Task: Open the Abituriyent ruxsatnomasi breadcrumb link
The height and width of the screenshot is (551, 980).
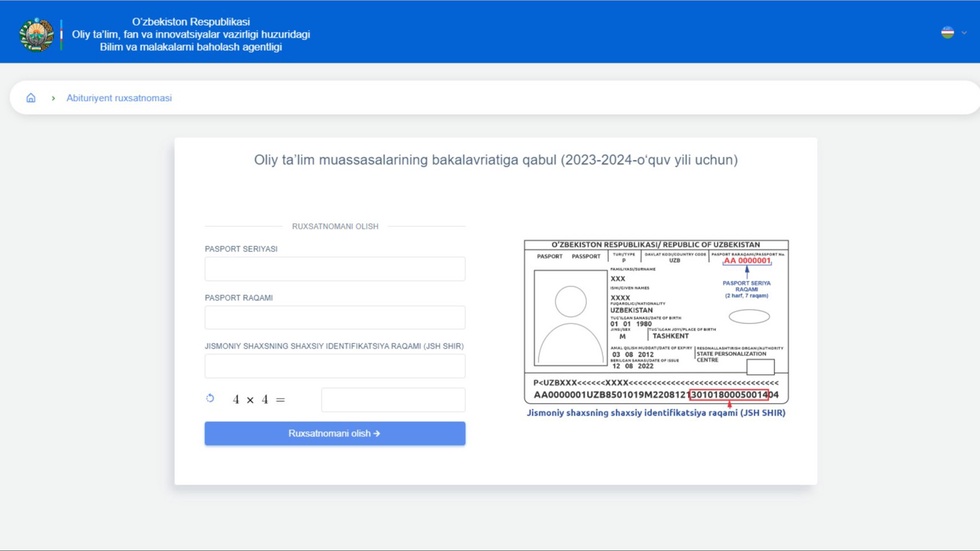Action: (x=119, y=98)
